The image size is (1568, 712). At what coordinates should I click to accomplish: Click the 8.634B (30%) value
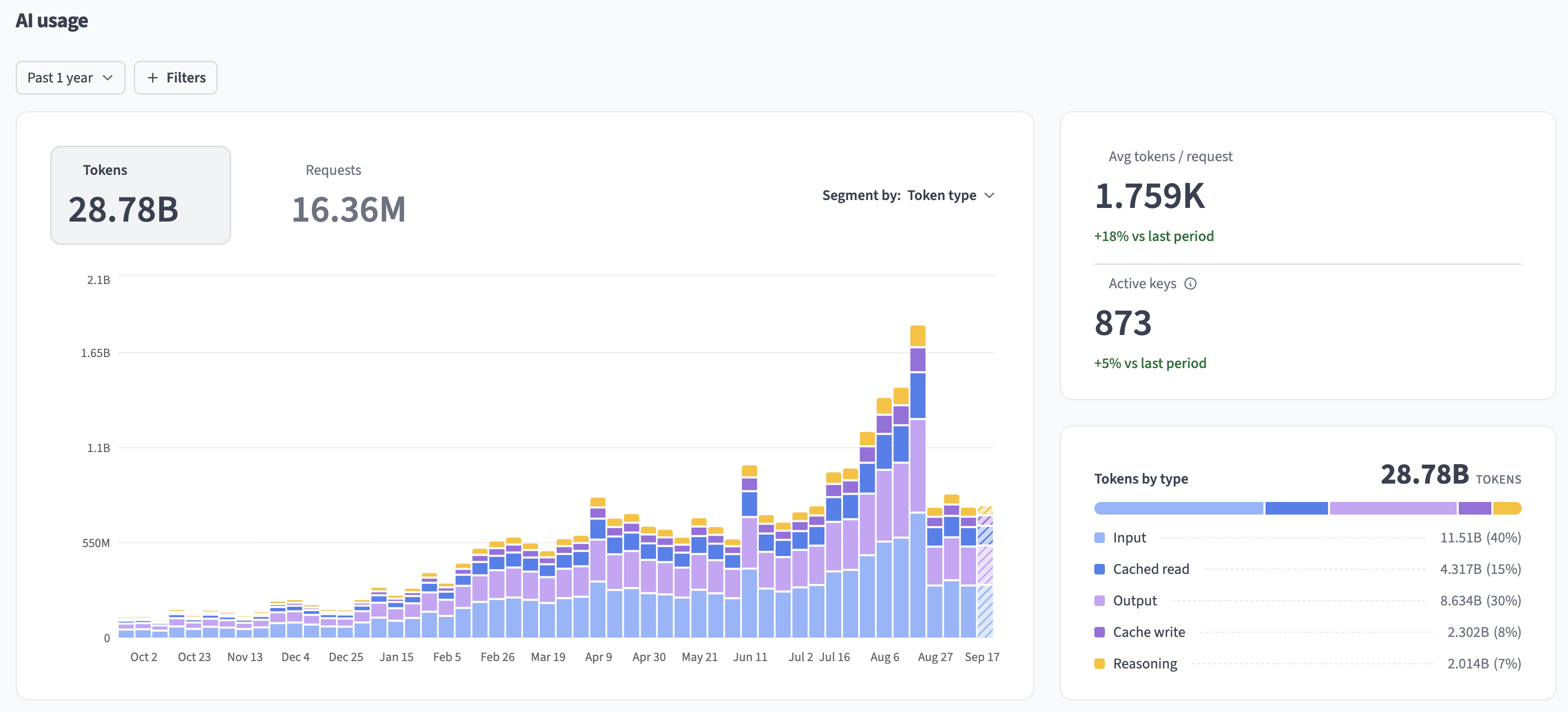(1480, 601)
